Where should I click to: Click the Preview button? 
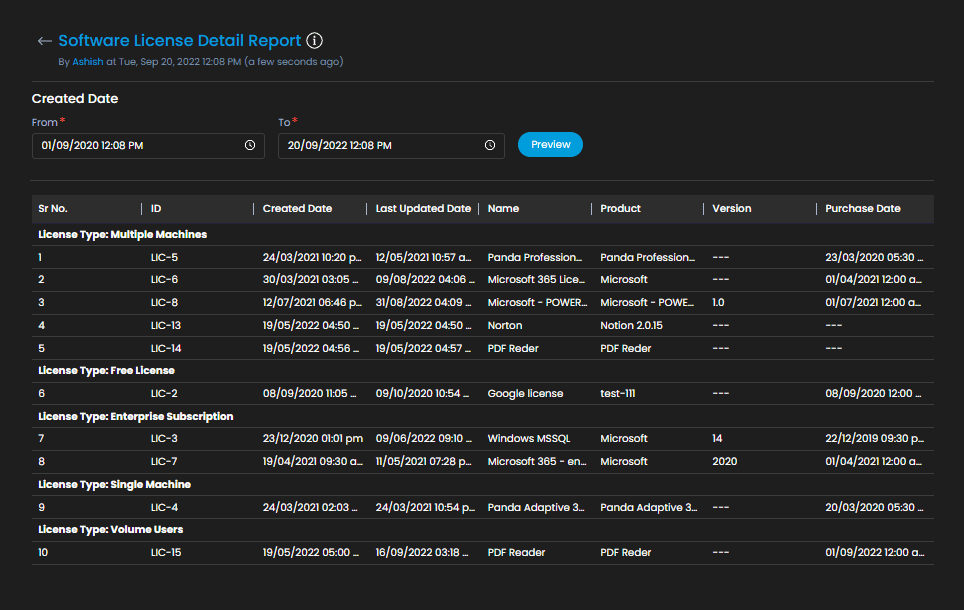(550, 145)
